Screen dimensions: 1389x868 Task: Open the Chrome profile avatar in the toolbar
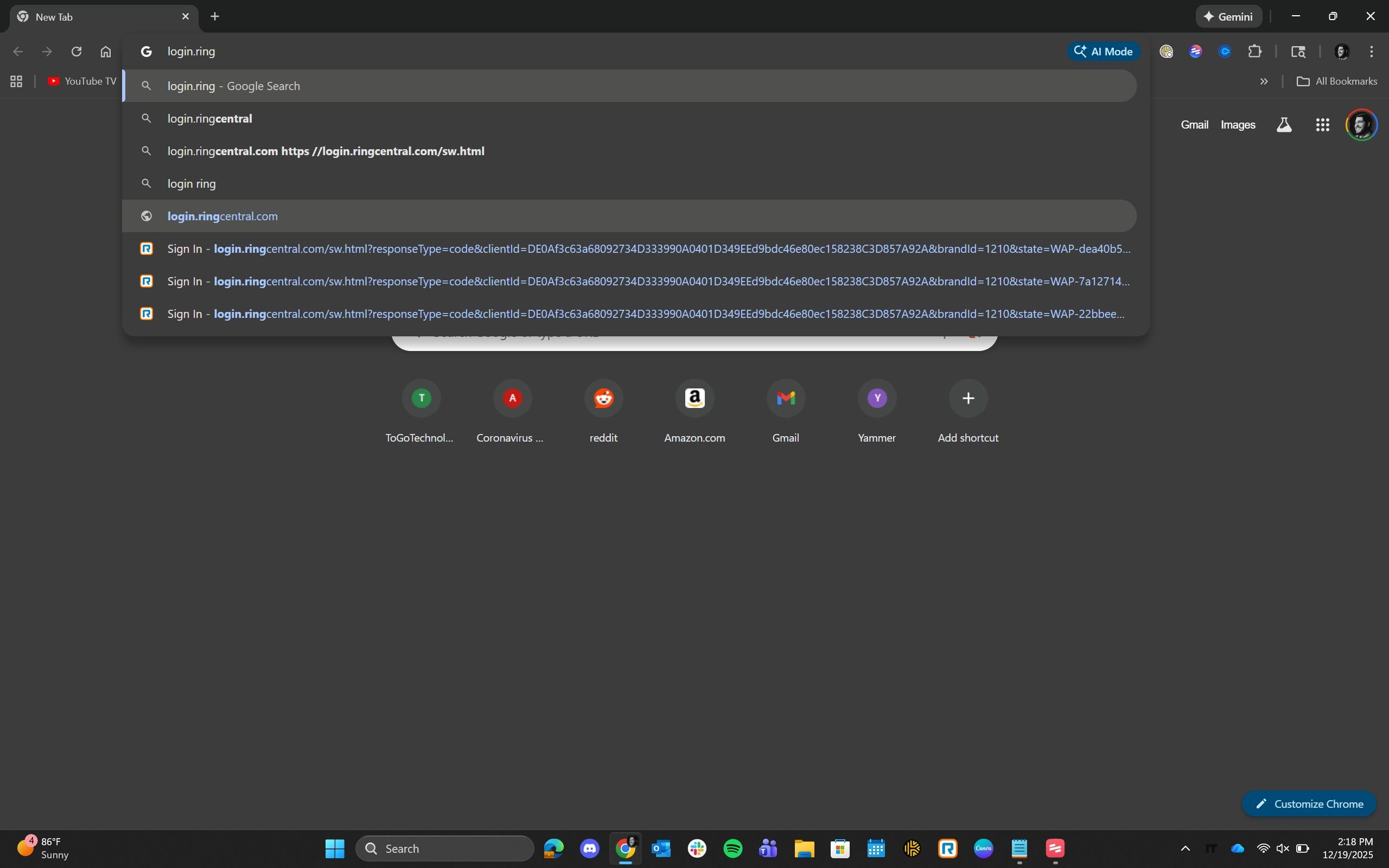point(1342,52)
